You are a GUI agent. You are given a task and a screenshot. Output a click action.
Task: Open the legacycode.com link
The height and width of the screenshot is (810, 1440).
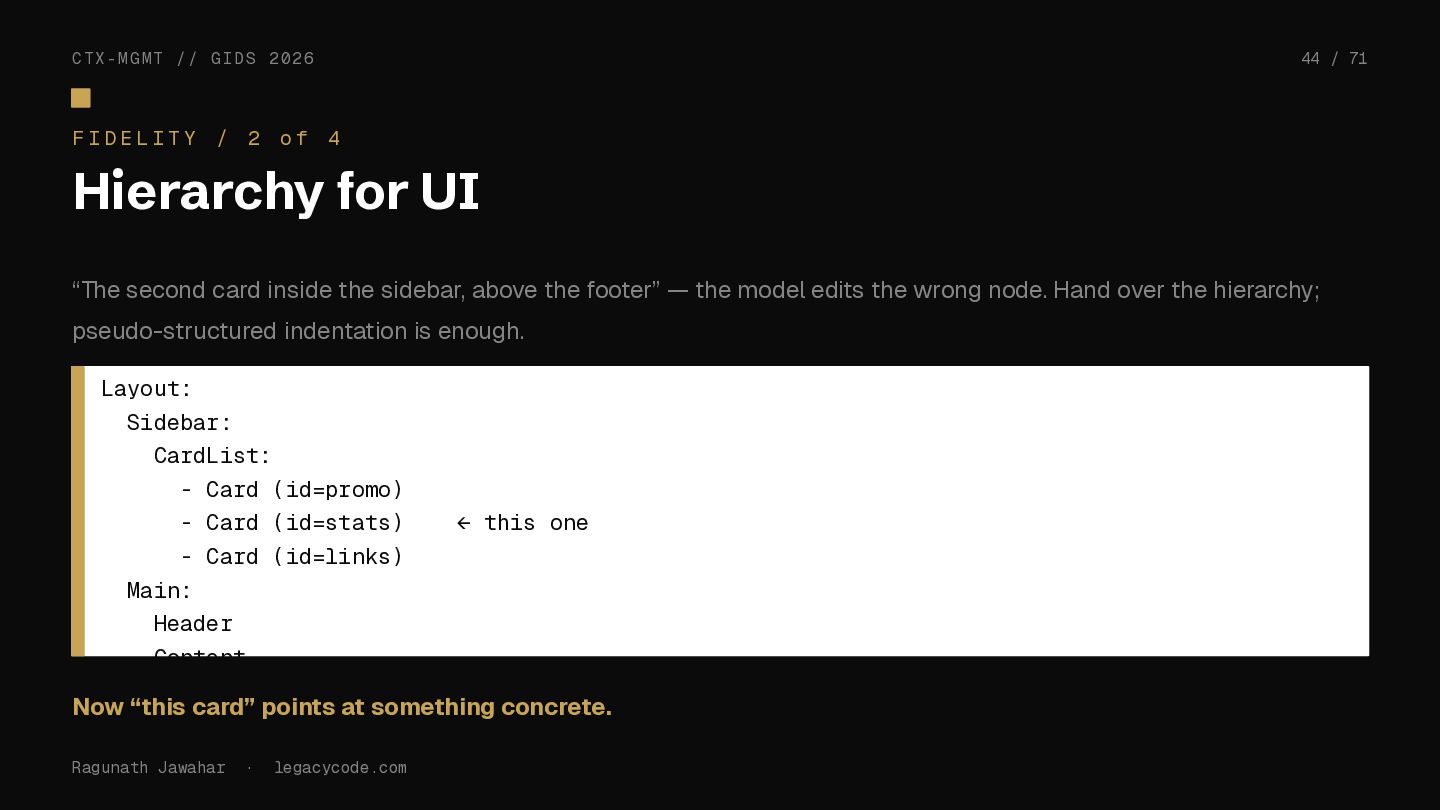(340, 768)
